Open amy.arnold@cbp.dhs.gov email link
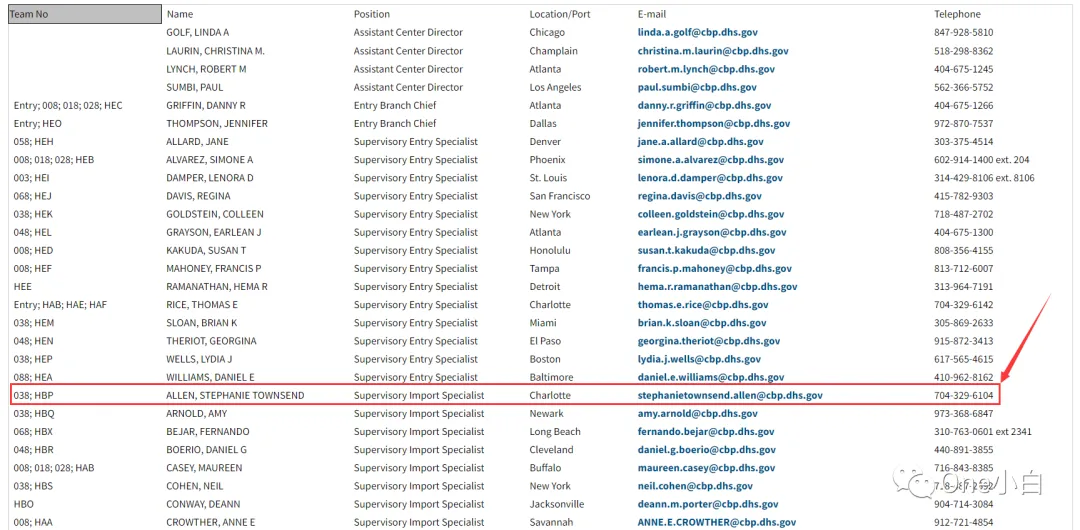Screen dimensions: 1080x530 pyautogui.click(x=698, y=414)
